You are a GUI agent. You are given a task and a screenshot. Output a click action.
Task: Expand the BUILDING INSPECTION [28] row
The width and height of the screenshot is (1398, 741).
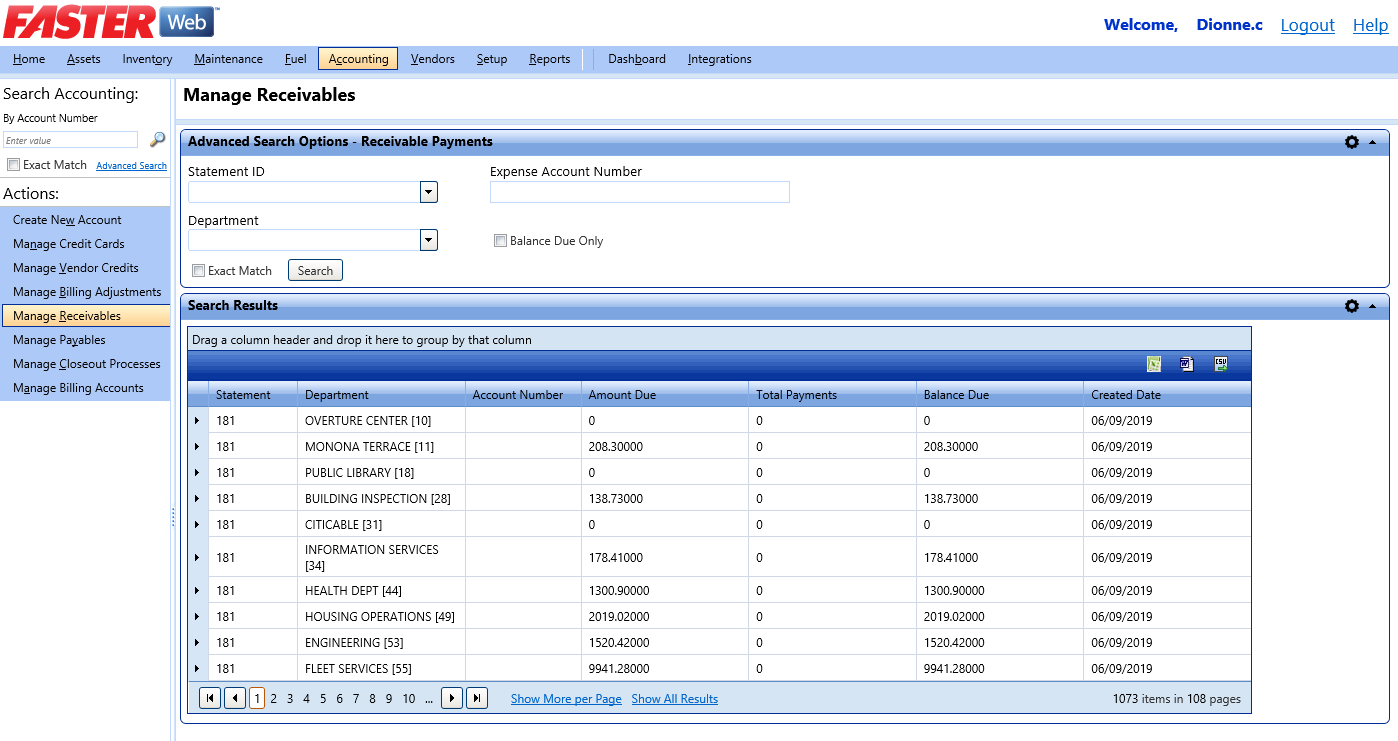pyautogui.click(x=197, y=499)
